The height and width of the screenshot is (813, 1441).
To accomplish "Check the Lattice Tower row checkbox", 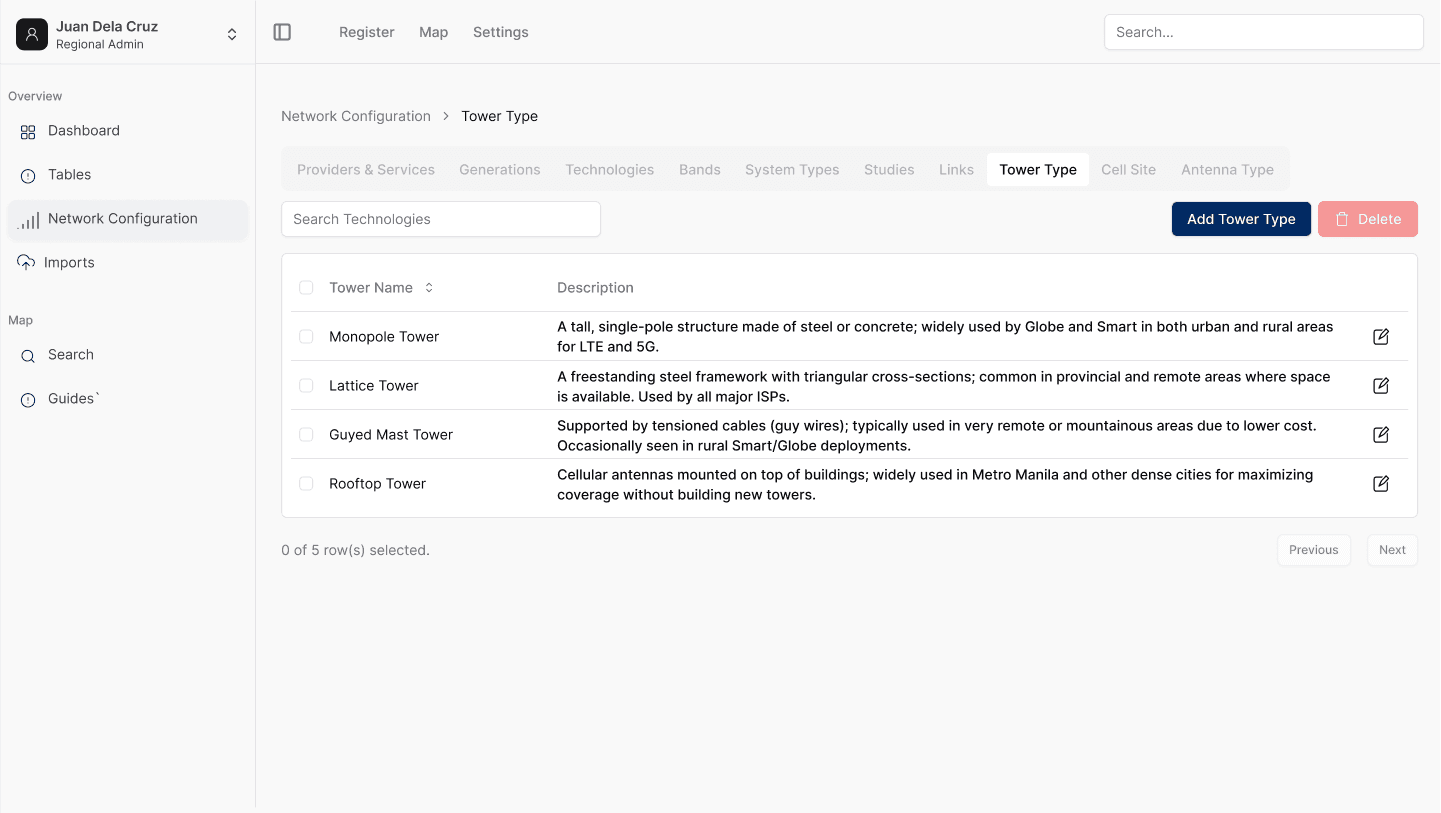I will tap(306, 386).
